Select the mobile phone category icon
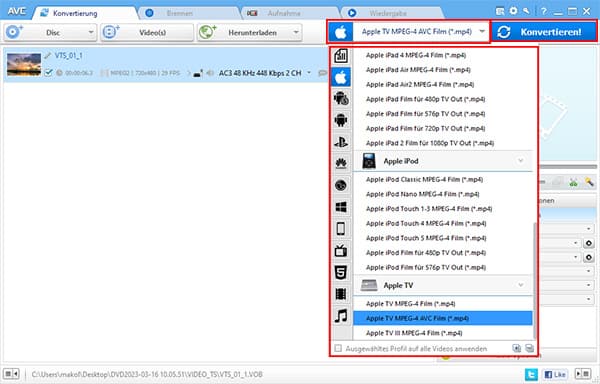This screenshot has height=384, width=600. point(341,229)
